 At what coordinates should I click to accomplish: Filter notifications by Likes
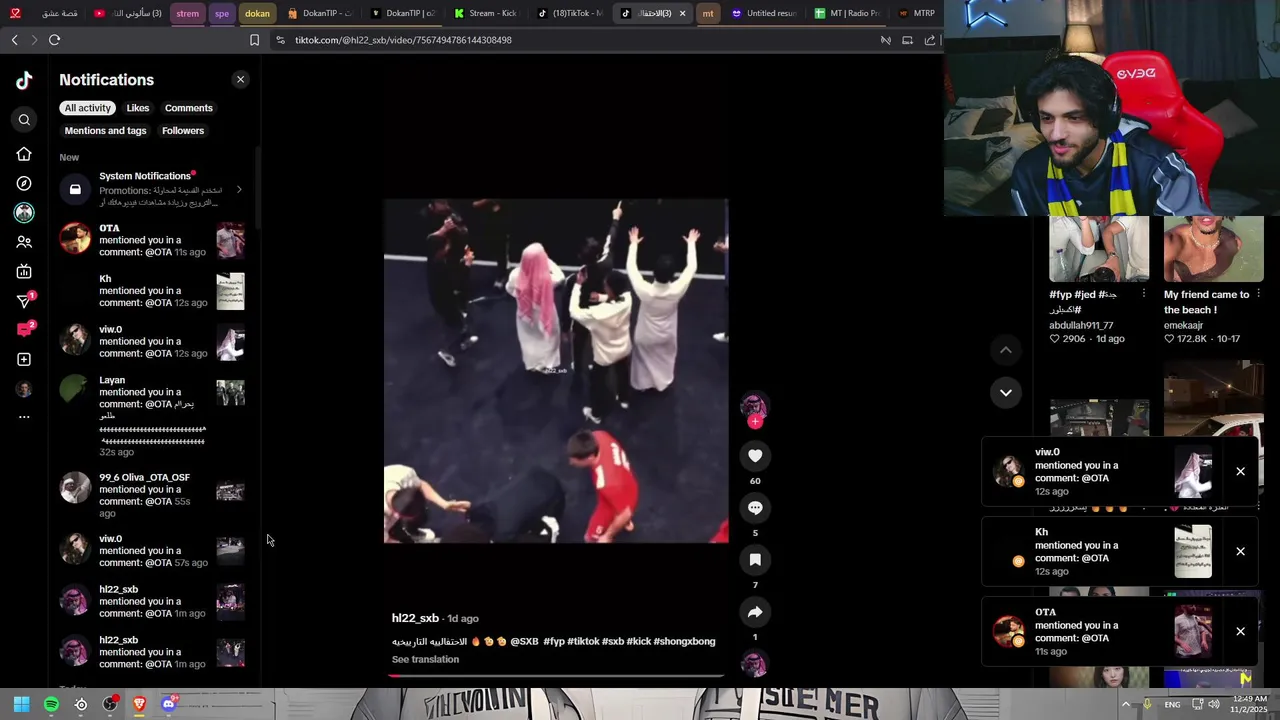138,108
